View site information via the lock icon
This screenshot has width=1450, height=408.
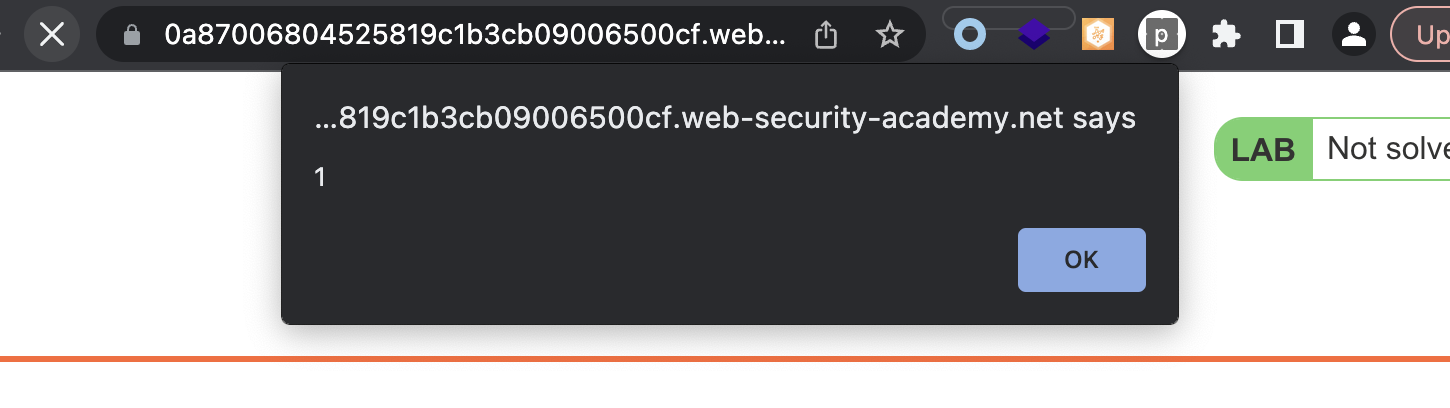[x=131, y=36]
